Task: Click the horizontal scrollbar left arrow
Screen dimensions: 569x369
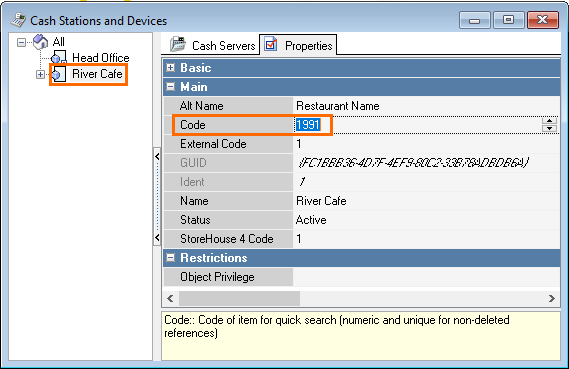Action: pyautogui.click(x=170, y=299)
